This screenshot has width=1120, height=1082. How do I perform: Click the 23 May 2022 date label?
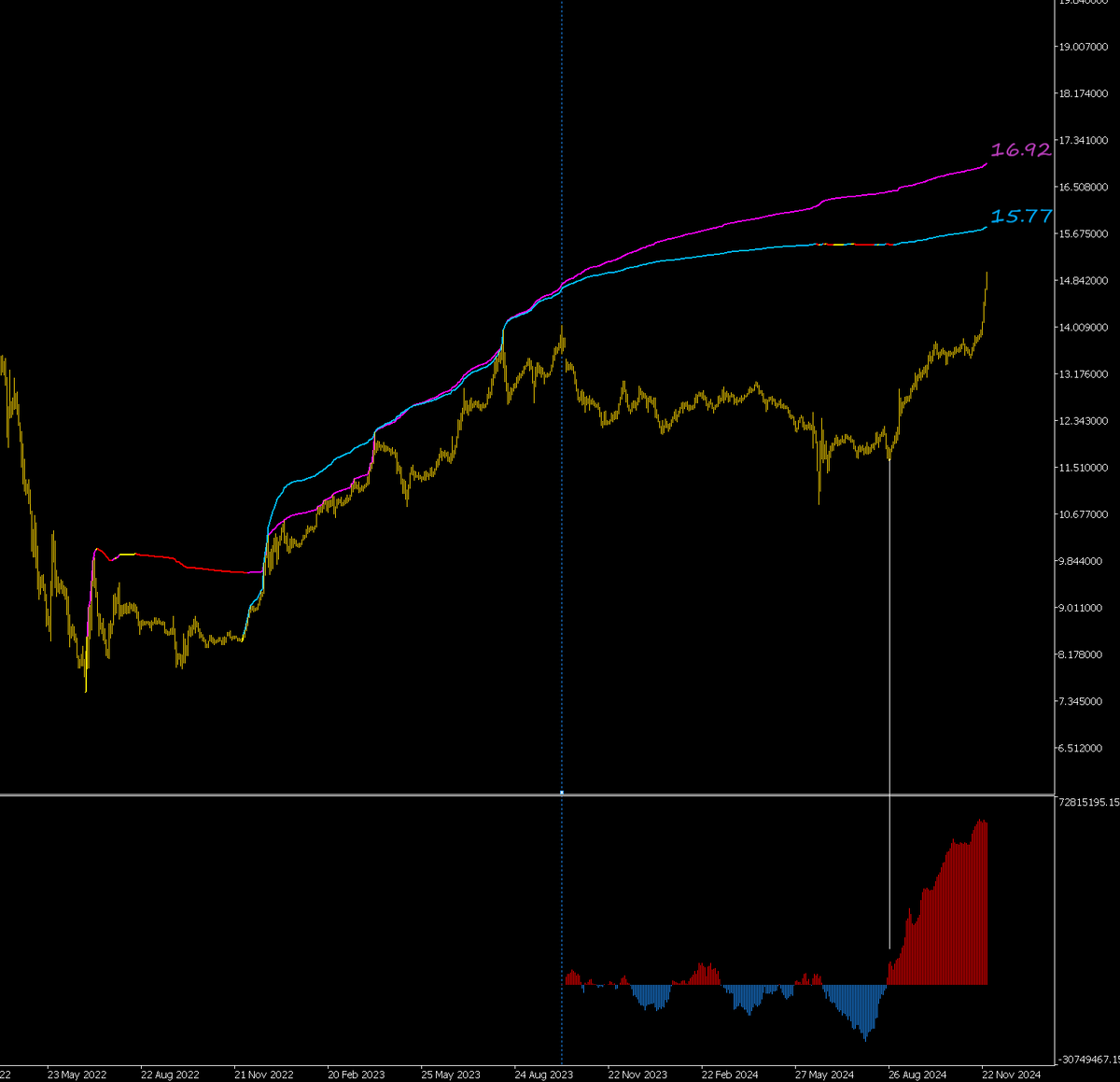pos(77,1075)
